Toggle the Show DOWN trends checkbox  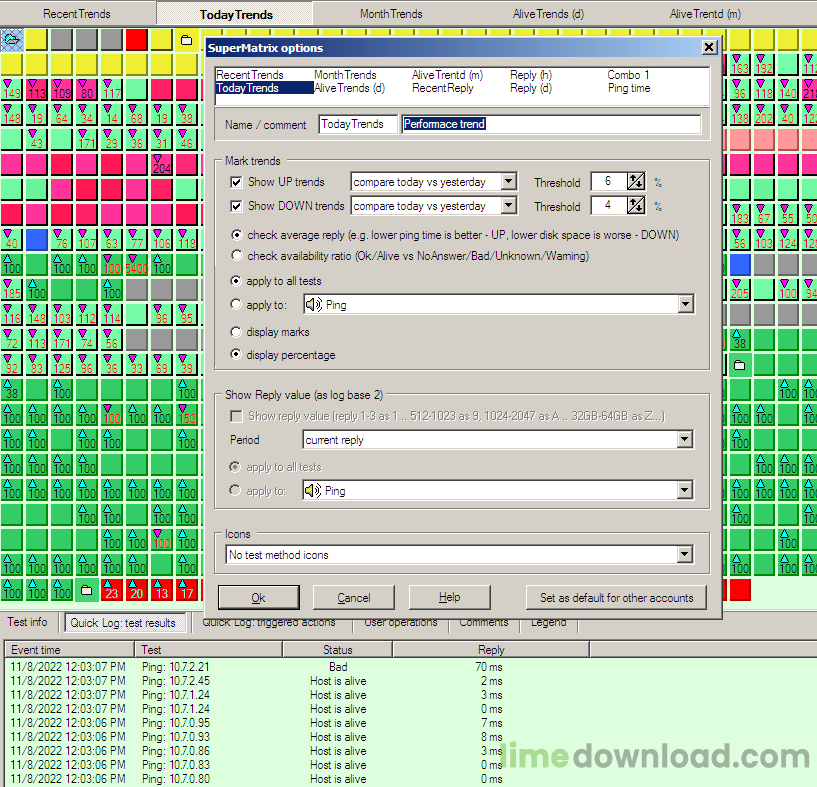[x=236, y=206]
